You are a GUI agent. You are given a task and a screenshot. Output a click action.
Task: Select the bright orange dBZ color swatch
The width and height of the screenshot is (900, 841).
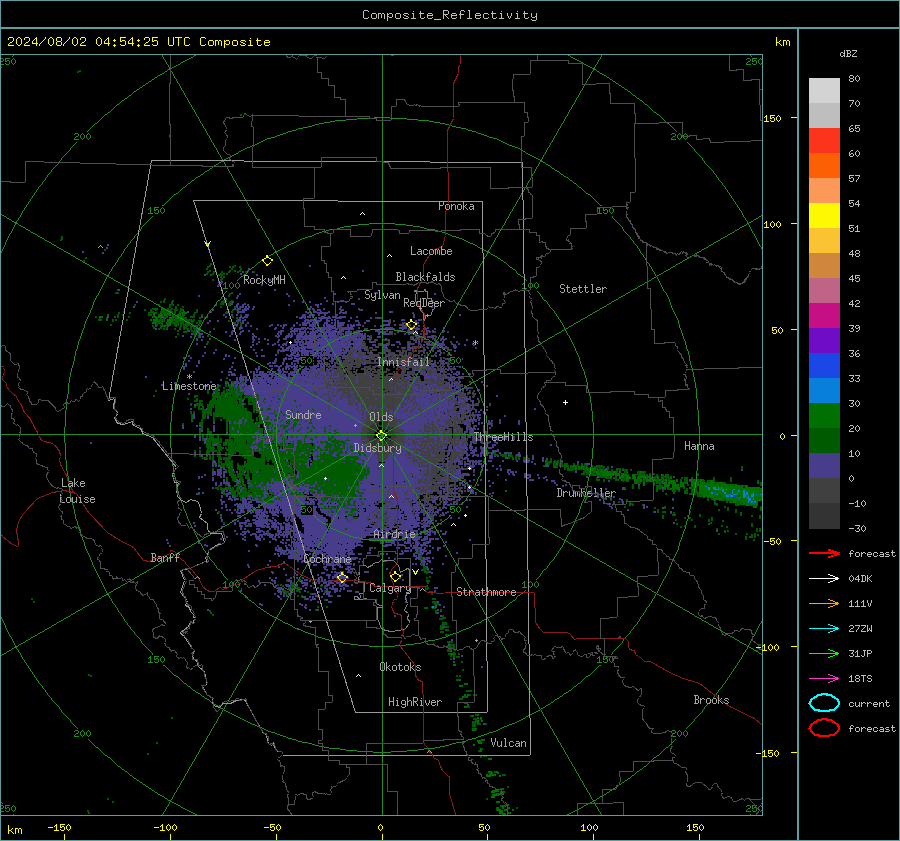[x=824, y=165]
